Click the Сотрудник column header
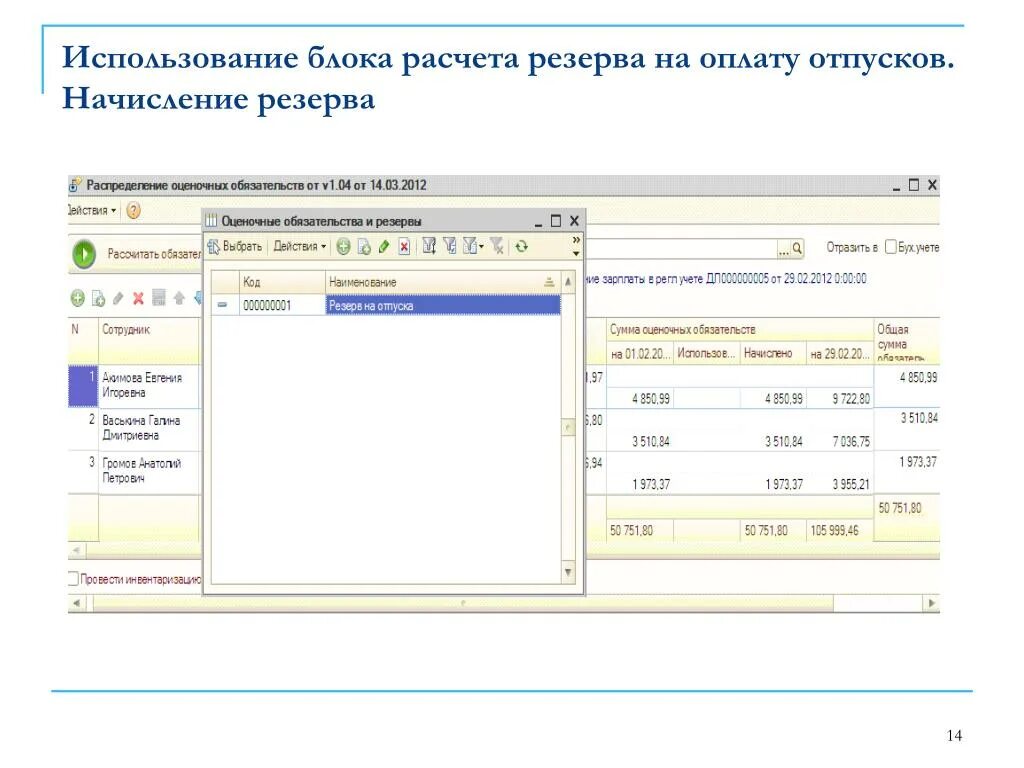 (149, 340)
